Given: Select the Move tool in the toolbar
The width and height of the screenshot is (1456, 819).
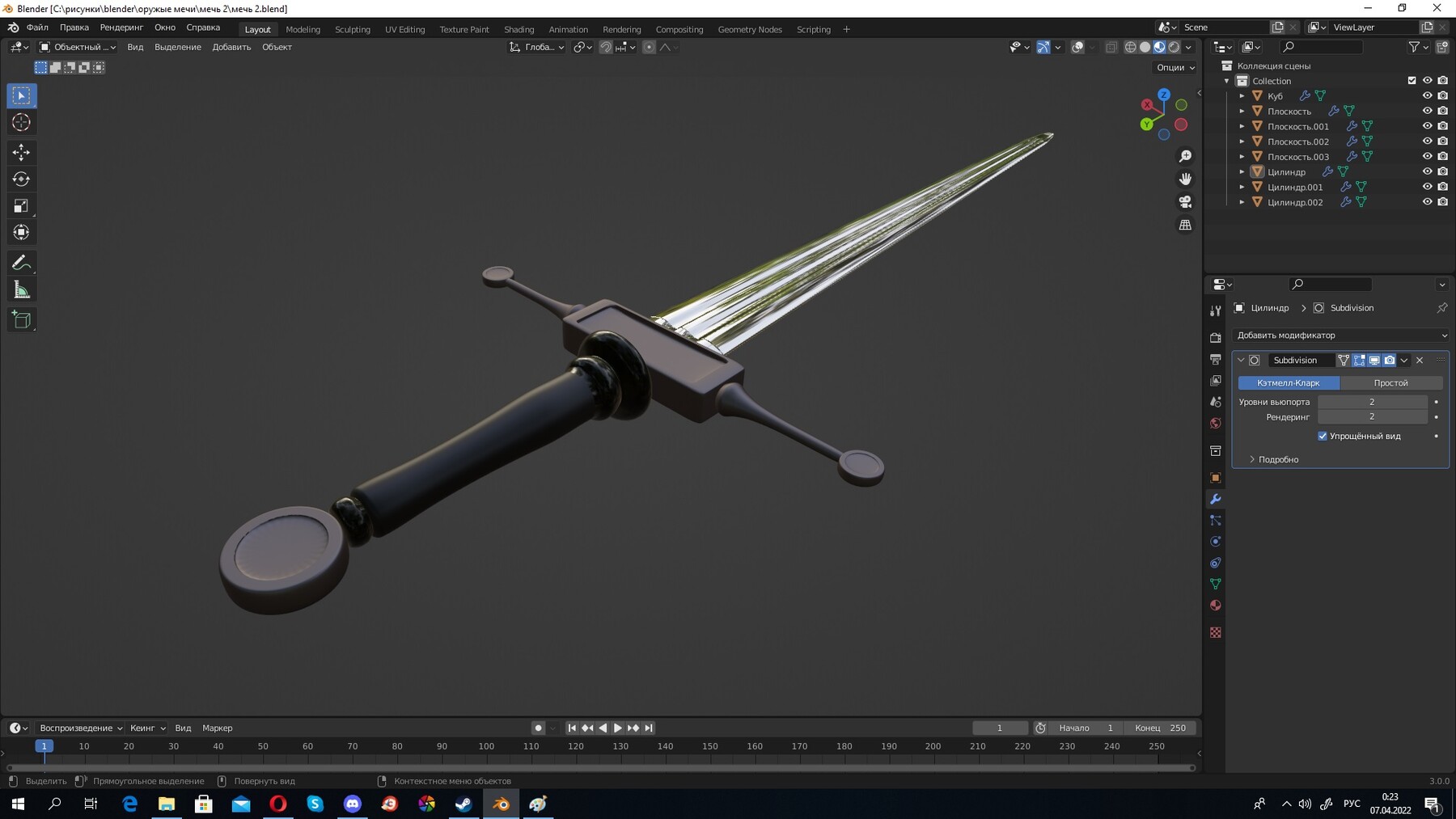Looking at the screenshot, I should pyautogui.click(x=21, y=152).
